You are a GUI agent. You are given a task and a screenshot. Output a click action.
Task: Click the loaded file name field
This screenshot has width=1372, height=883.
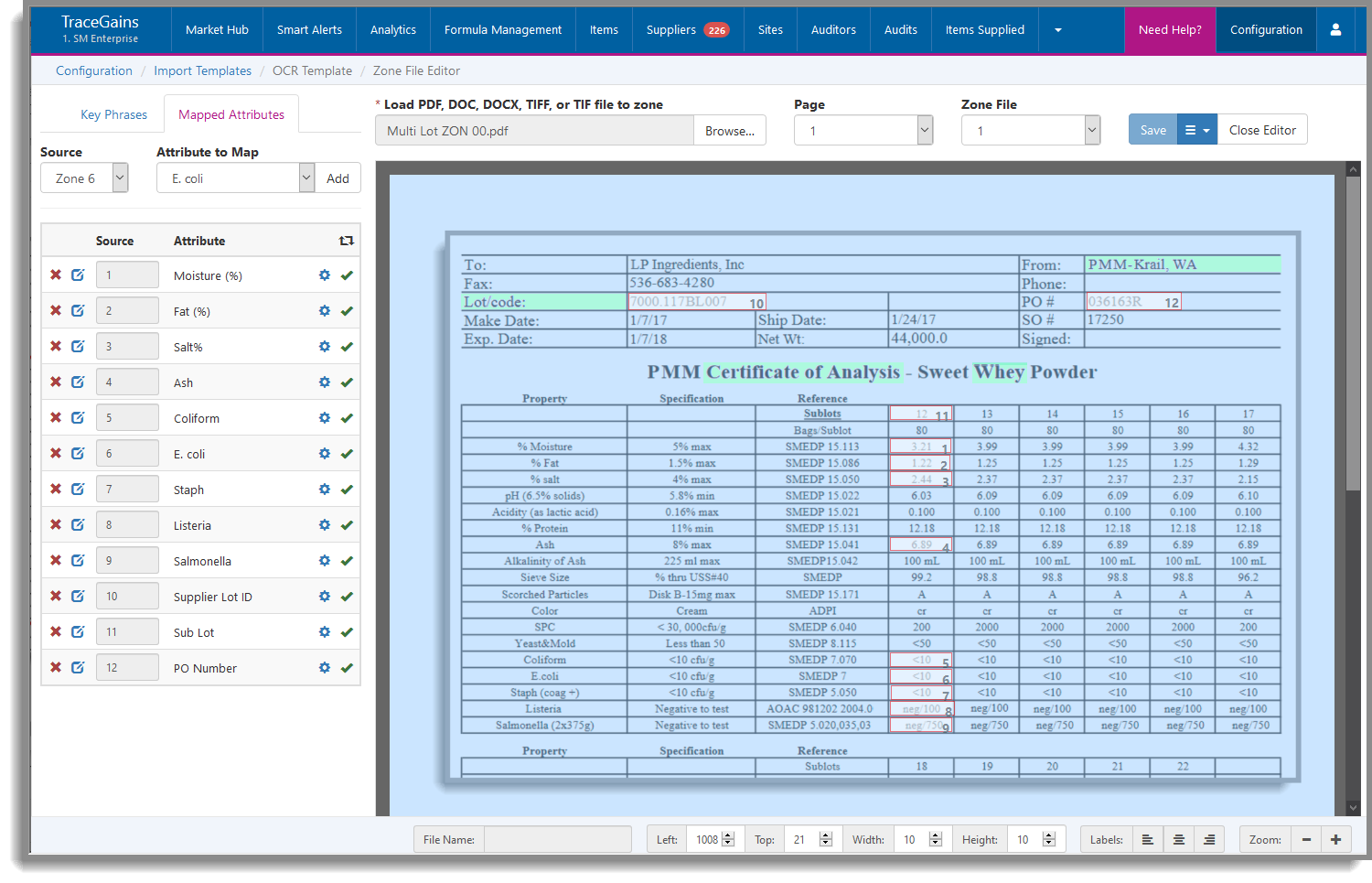[534, 131]
